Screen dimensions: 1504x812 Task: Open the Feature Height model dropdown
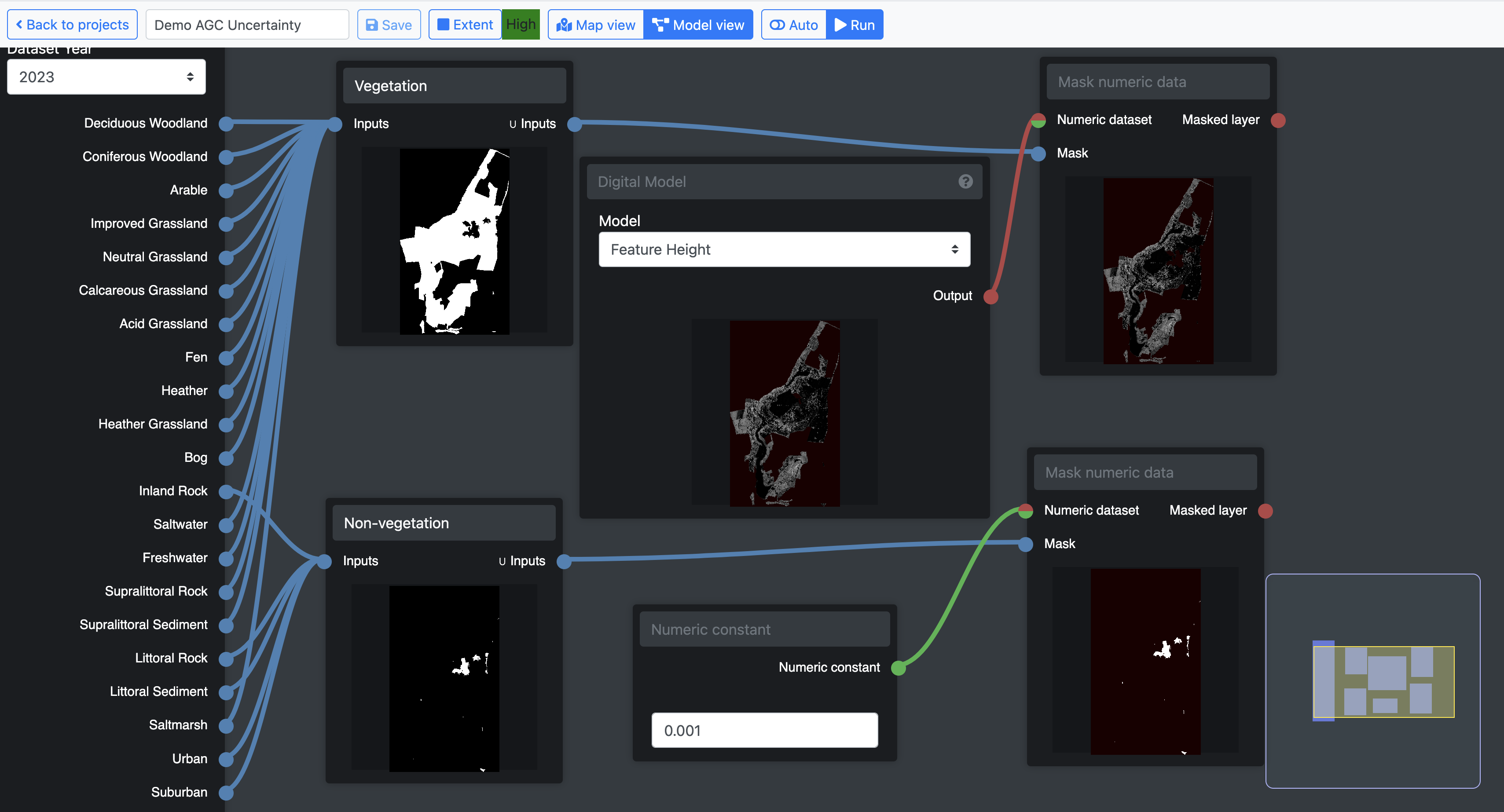pyautogui.click(x=784, y=250)
